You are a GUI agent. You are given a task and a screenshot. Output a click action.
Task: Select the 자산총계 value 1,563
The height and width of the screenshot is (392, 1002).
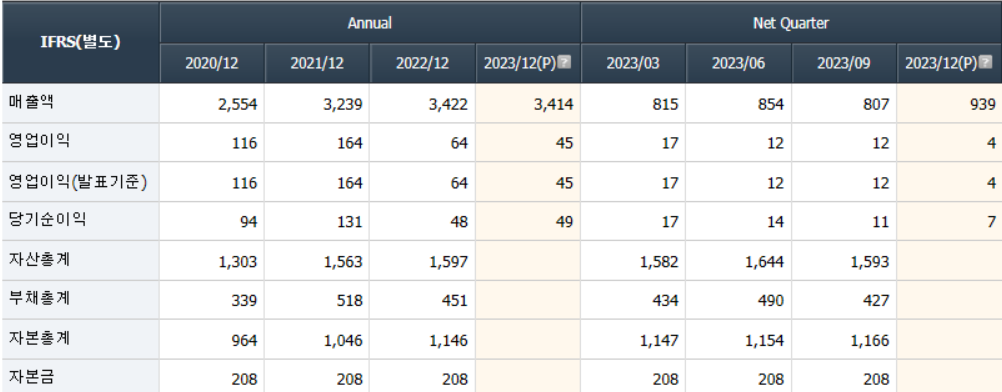(344, 262)
